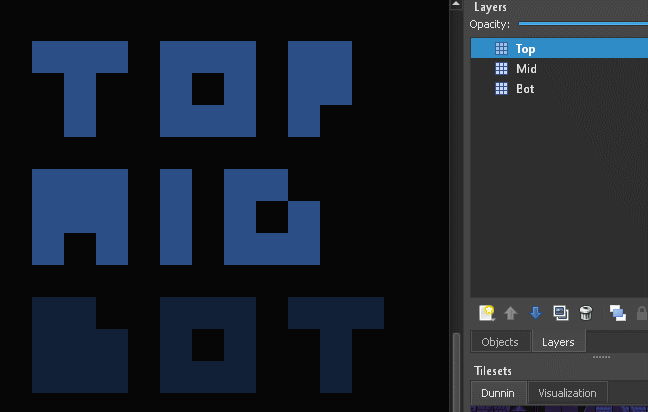Click scroll-up arrow of map scrollbar
The width and height of the screenshot is (648, 412).
click(456, 4)
